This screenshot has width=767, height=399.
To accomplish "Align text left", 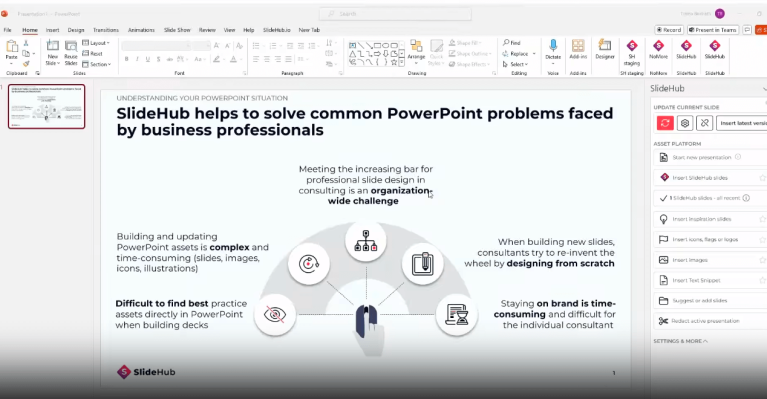I will point(256,59).
